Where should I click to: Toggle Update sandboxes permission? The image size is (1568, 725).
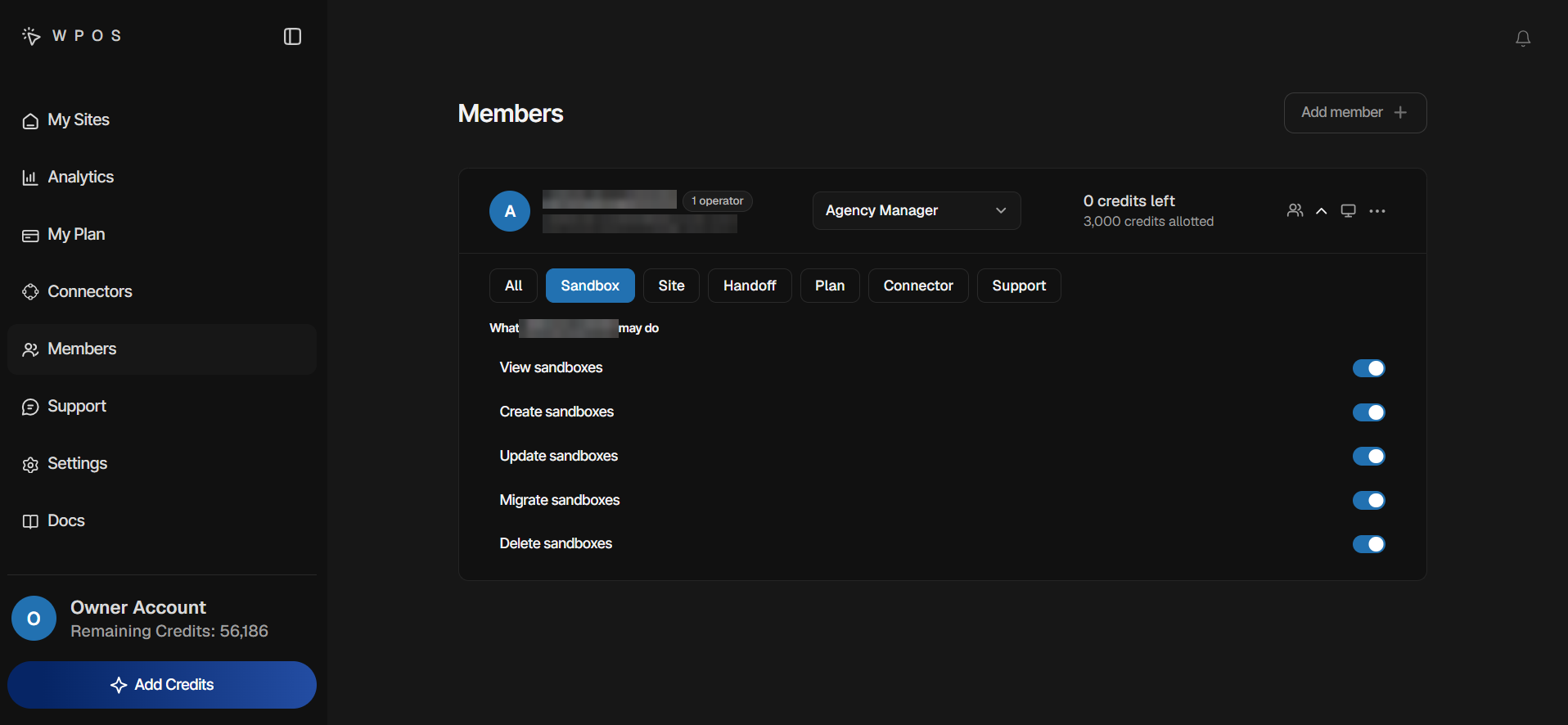(1368, 456)
